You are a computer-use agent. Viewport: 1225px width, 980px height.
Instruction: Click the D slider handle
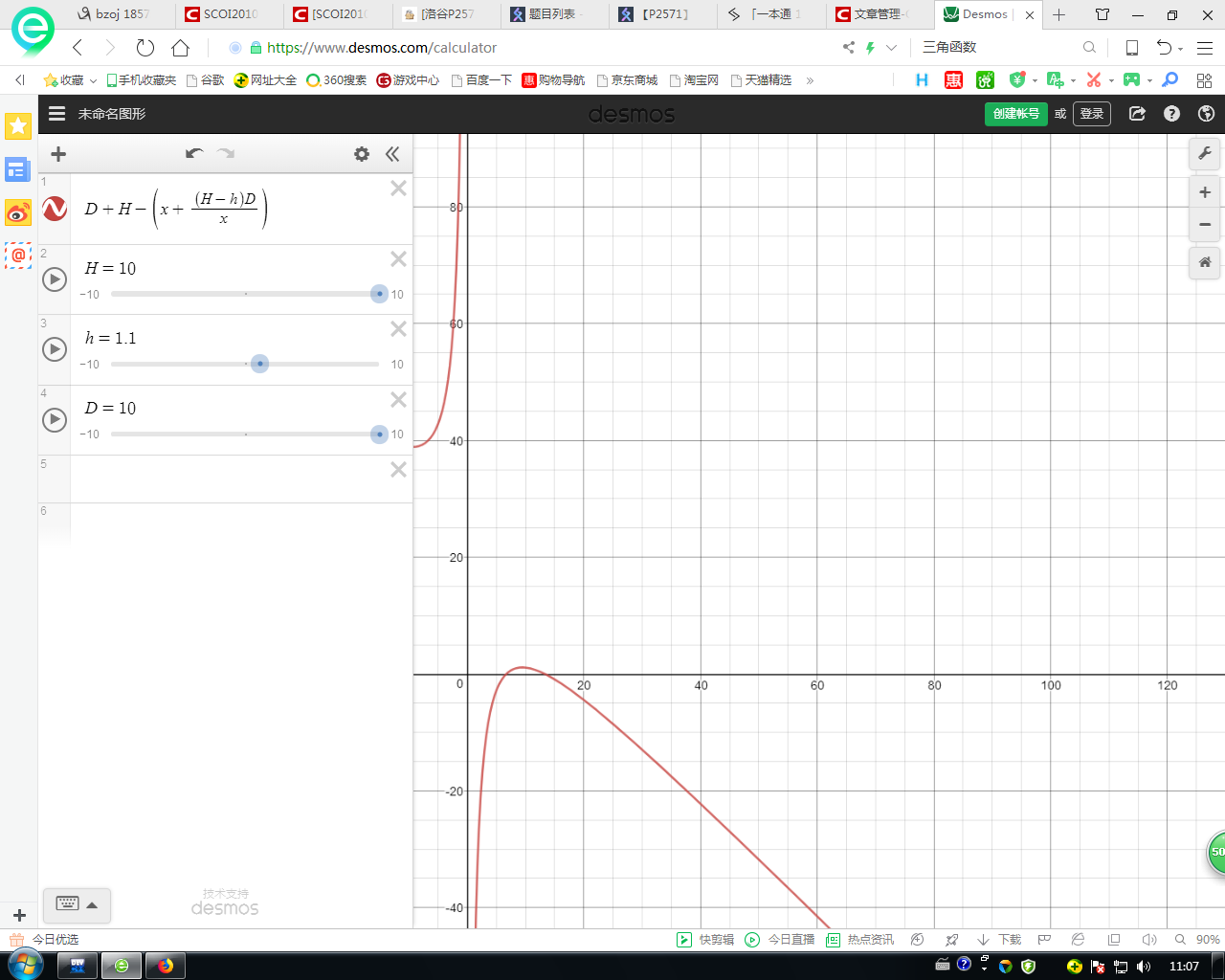coord(379,434)
